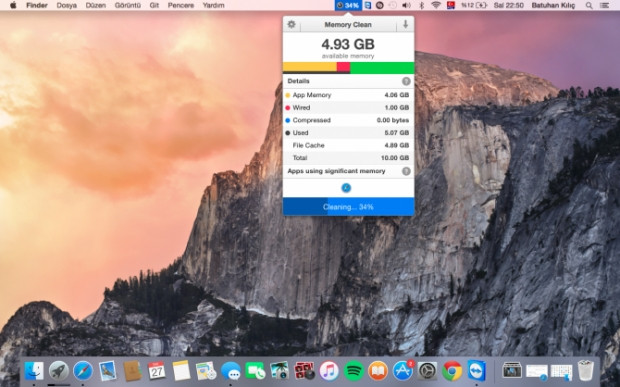
Task: Click the Safari app icon in Memory Clean
Action: click(x=346, y=188)
